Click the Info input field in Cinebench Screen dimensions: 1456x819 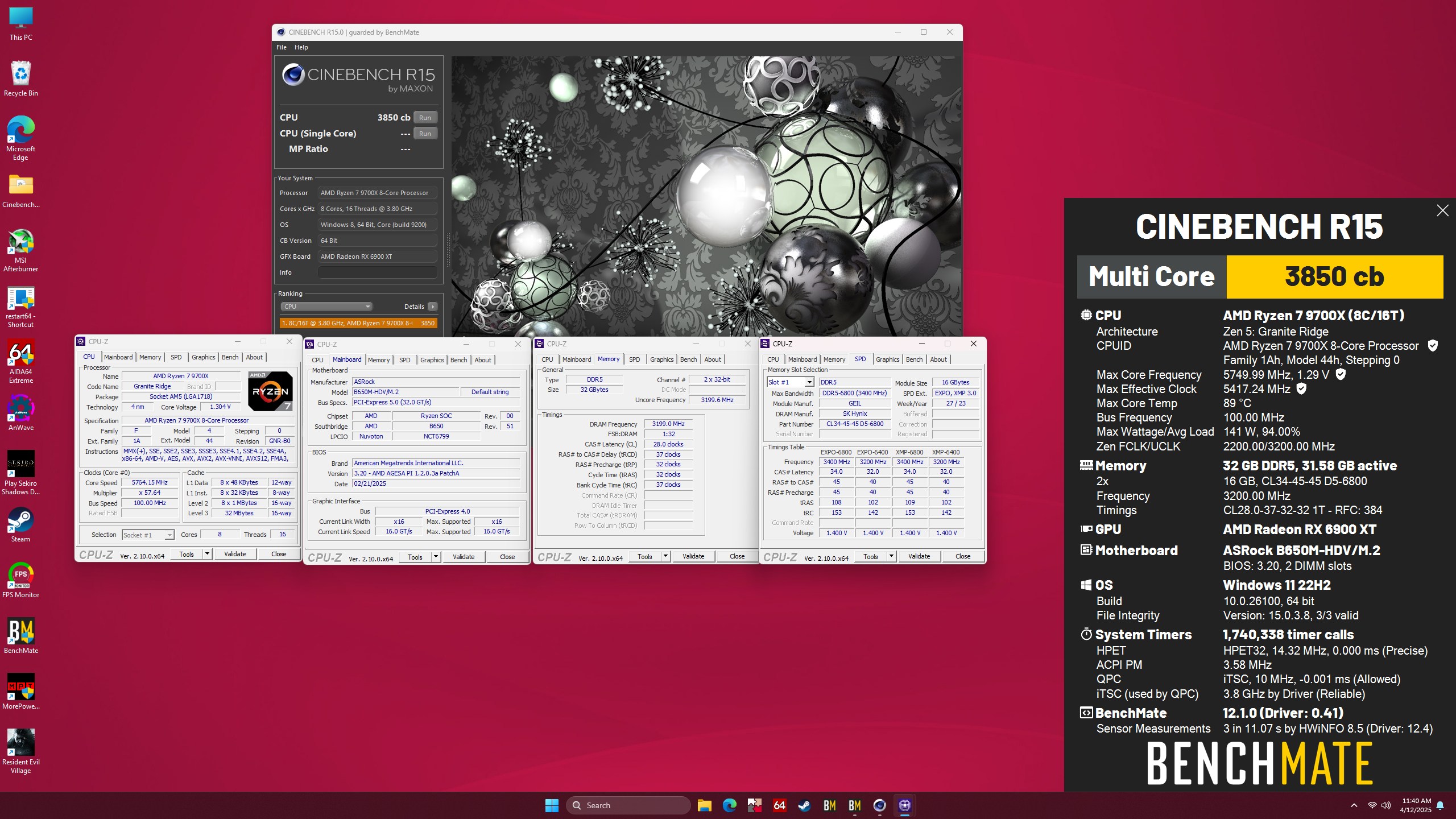click(x=377, y=272)
